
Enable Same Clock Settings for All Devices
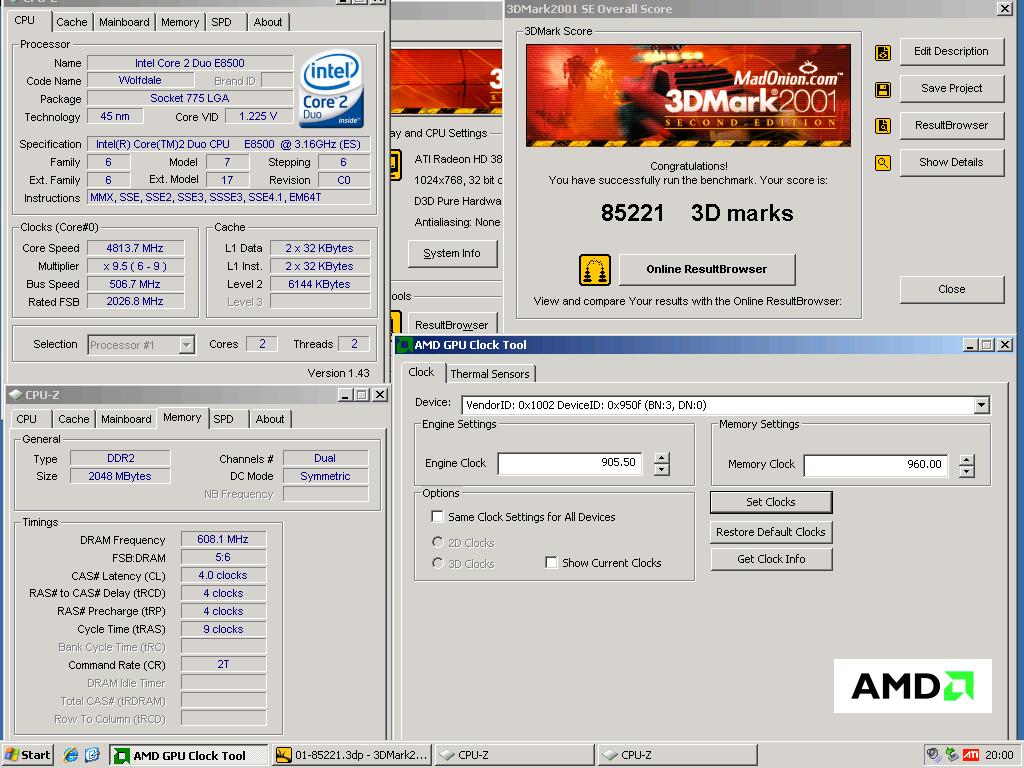click(x=438, y=517)
